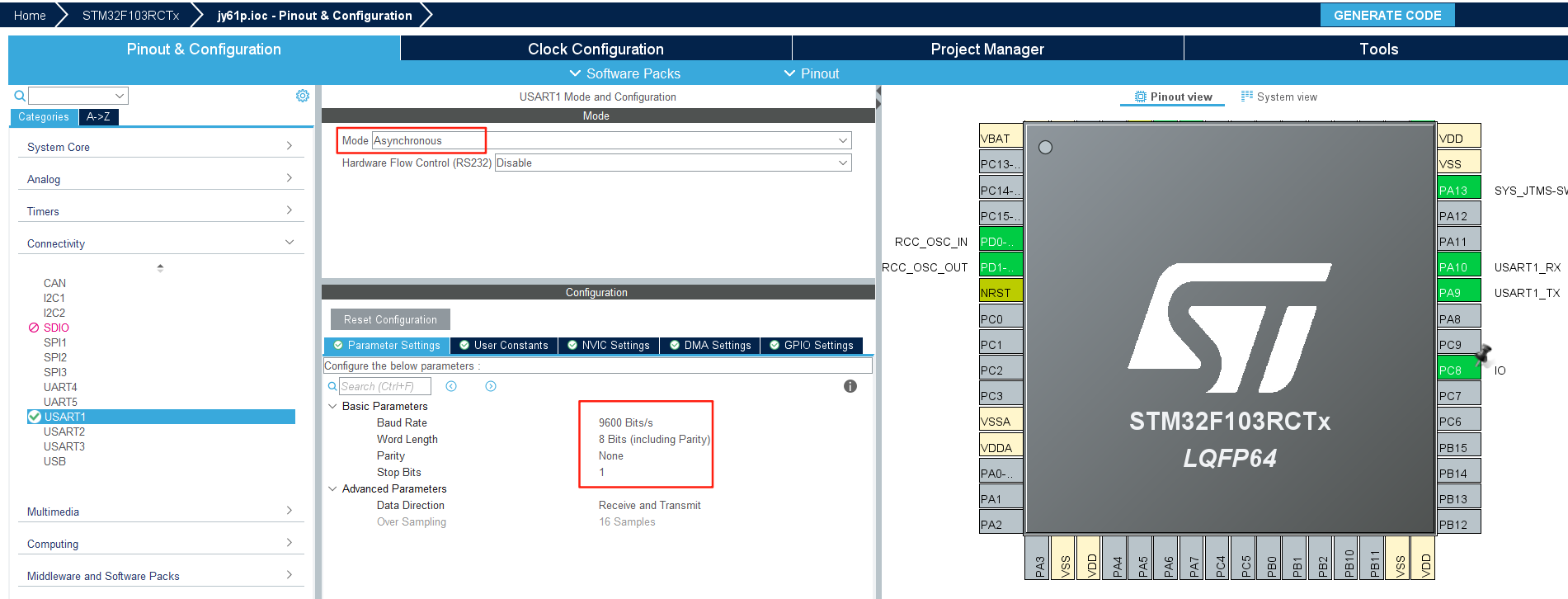Open the User Constants tab
This screenshot has height=599, width=1568.
(504, 345)
